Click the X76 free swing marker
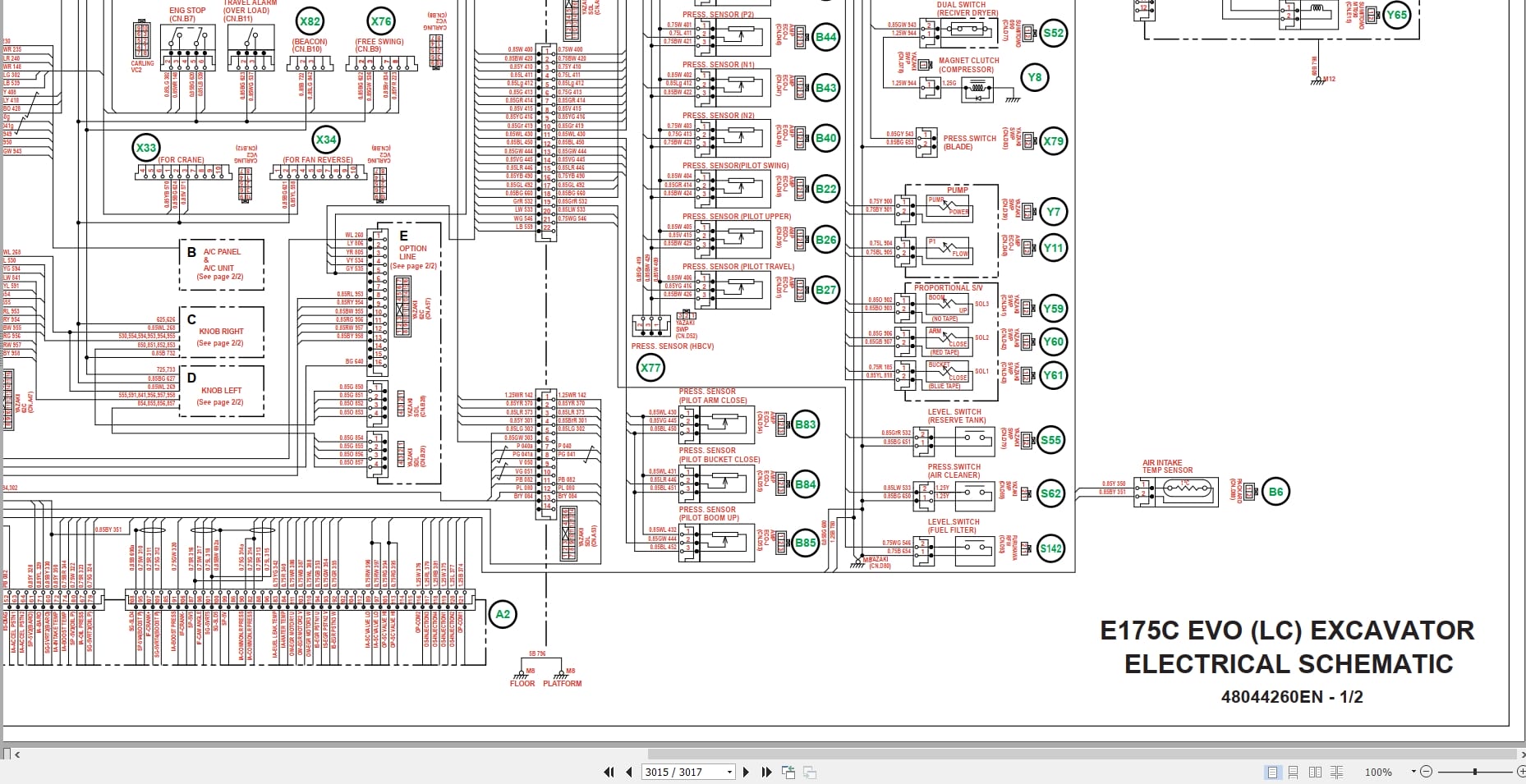Image resolution: width=1526 pixels, height=784 pixels. tap(381, 22)
